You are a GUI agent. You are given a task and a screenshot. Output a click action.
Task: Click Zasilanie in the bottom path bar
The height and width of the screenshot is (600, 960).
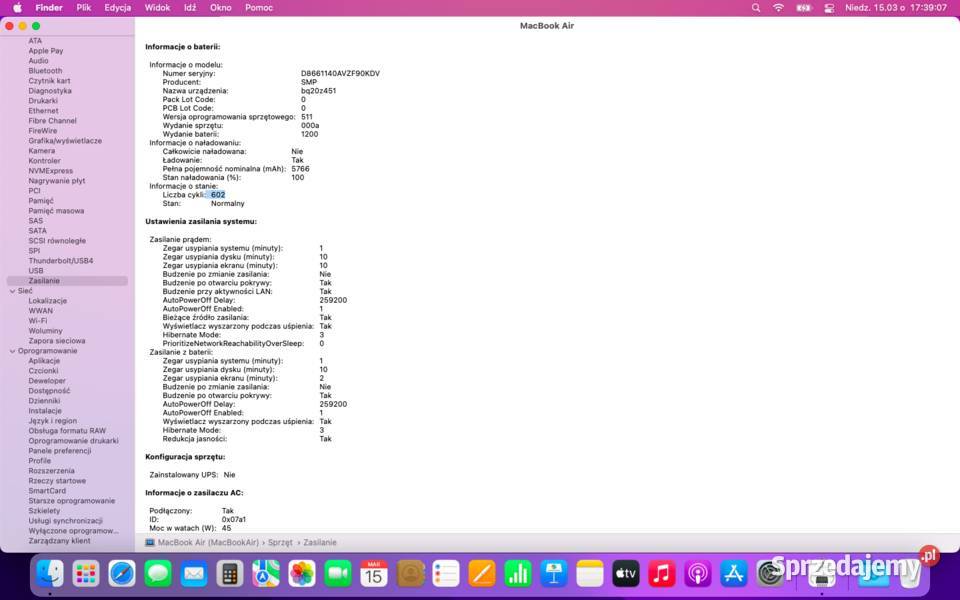tap(320, 542)
